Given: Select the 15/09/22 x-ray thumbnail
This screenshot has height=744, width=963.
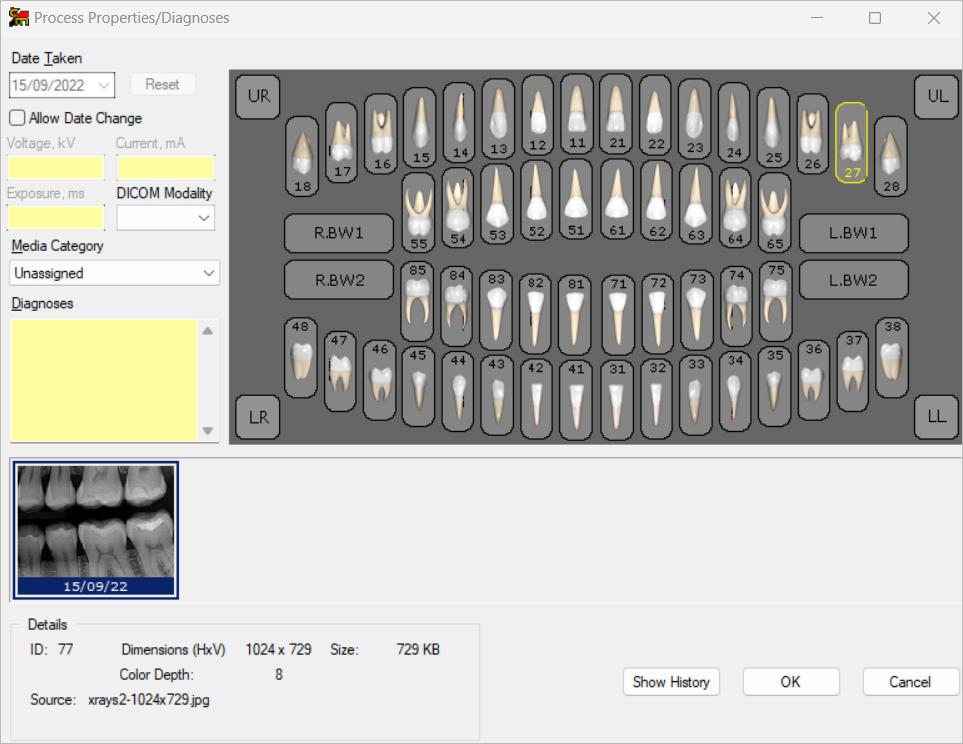Looking at the screenshot, I should point(96,530).
